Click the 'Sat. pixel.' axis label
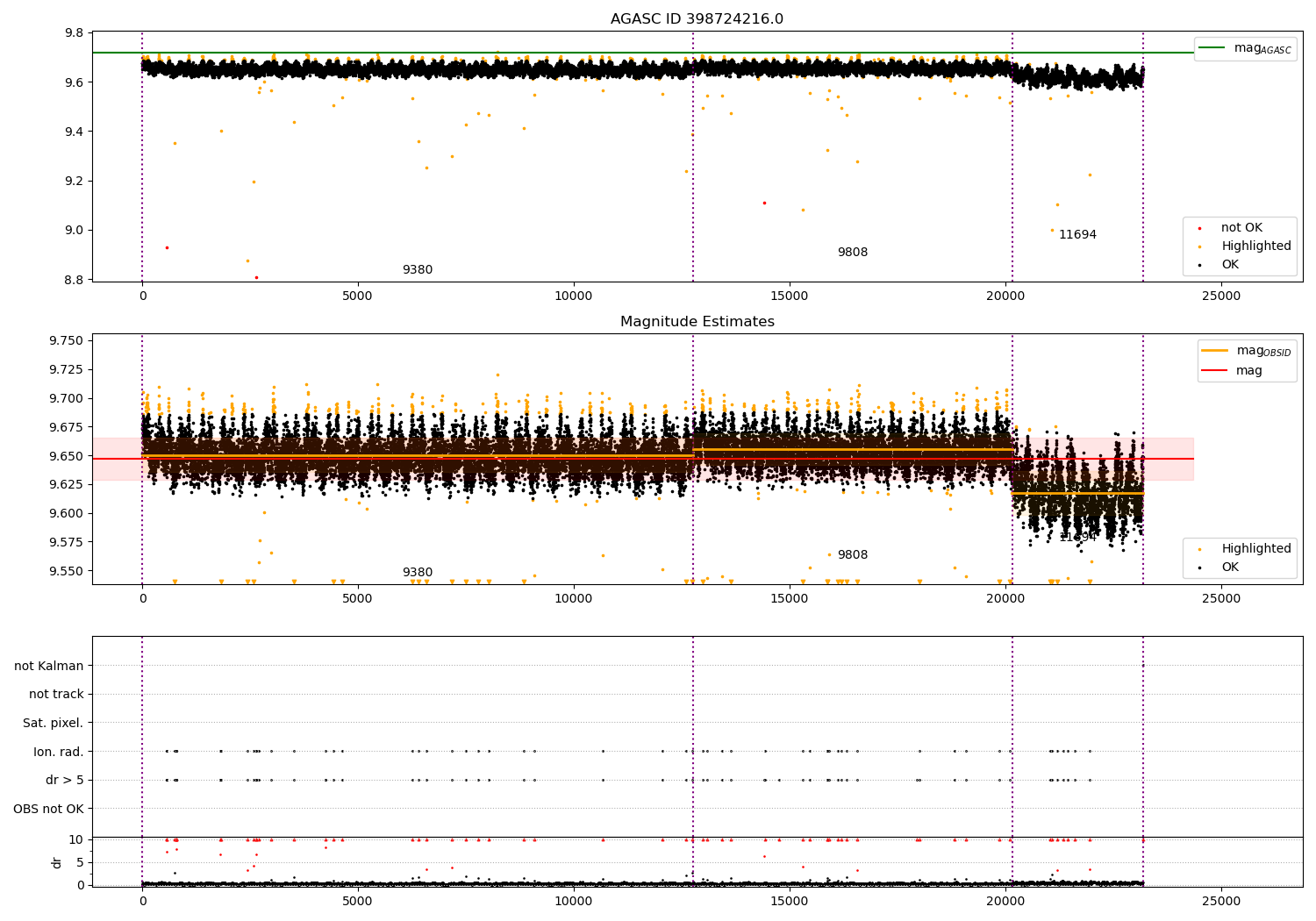Viewport: 1316px width, 921px height. tap(53, 723)
